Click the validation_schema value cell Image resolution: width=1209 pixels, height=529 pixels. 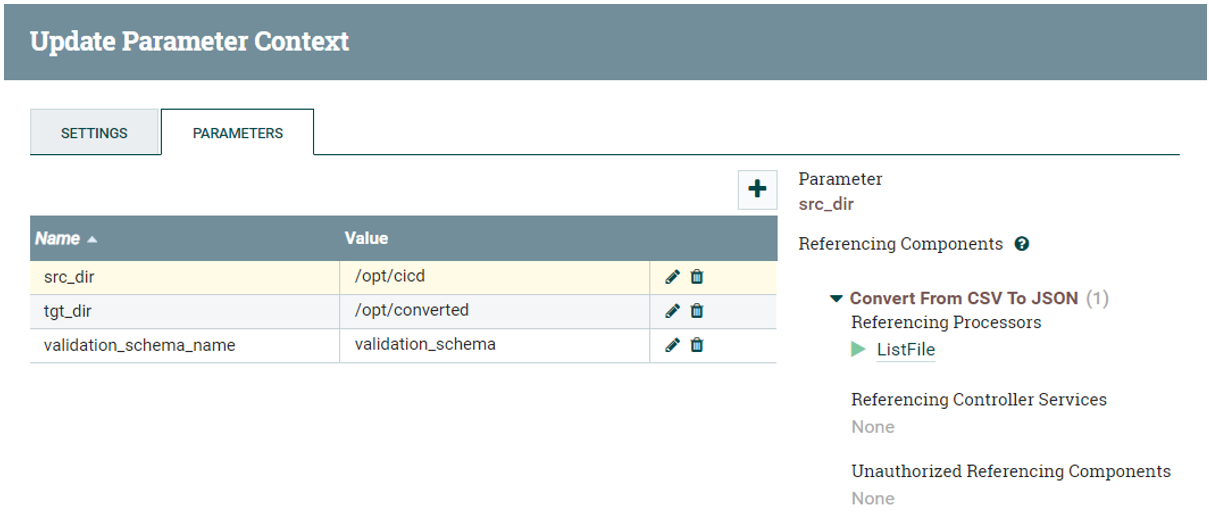click(495, 345)
